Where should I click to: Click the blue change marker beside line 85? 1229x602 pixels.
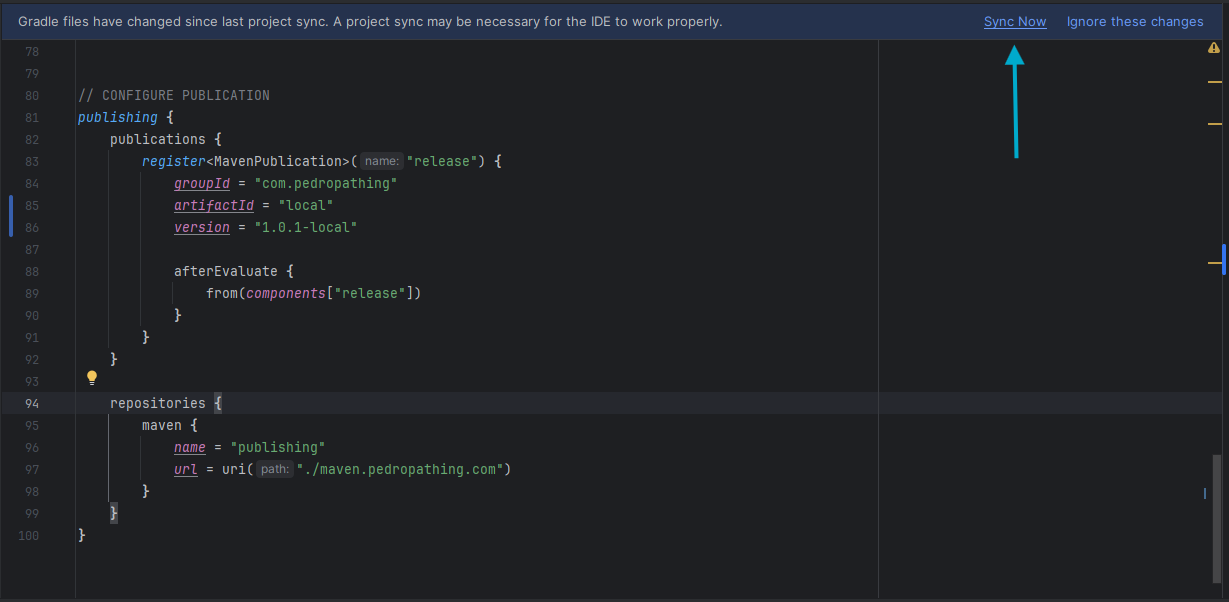[11, 216]
